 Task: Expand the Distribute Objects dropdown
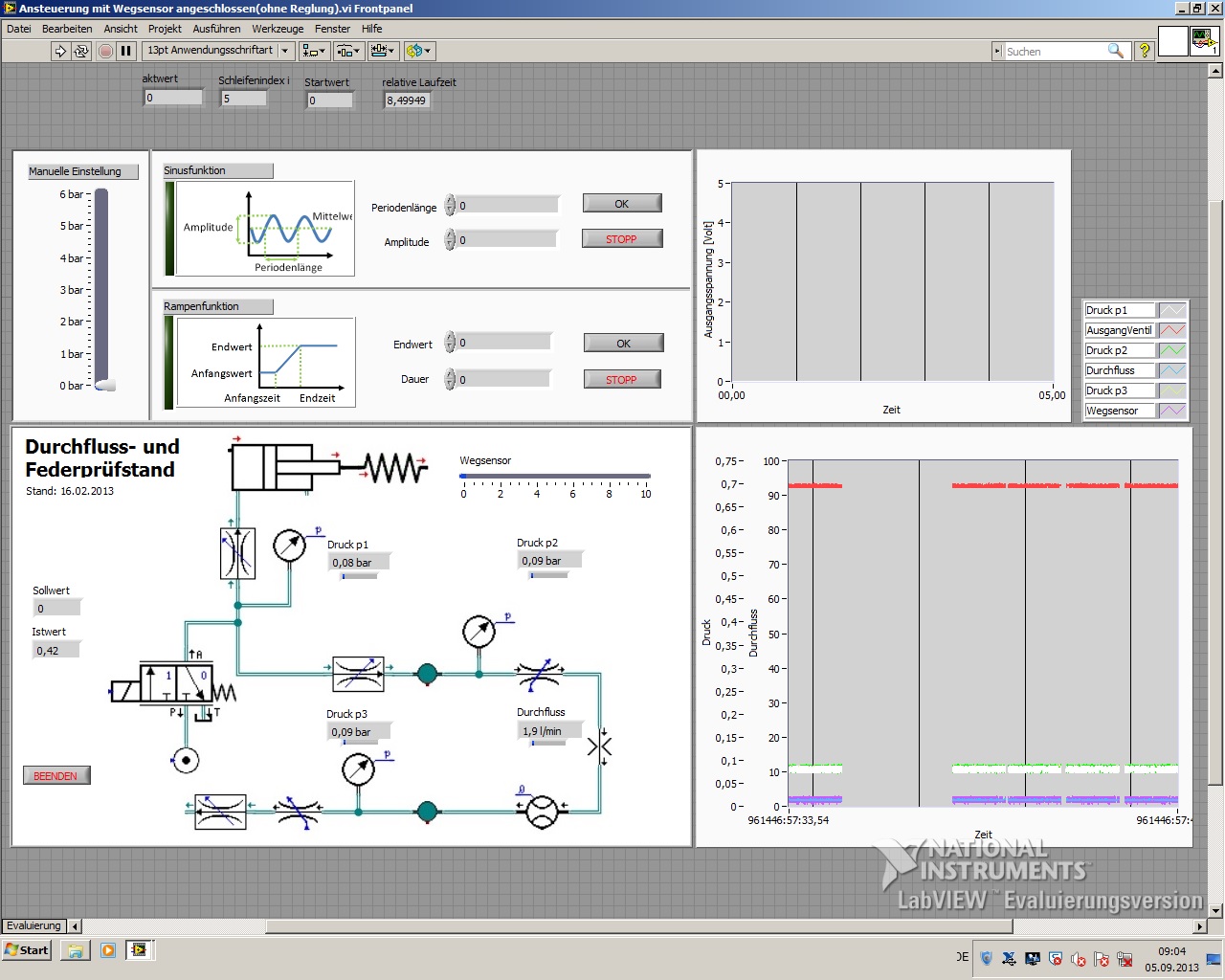tap(347, 51)
